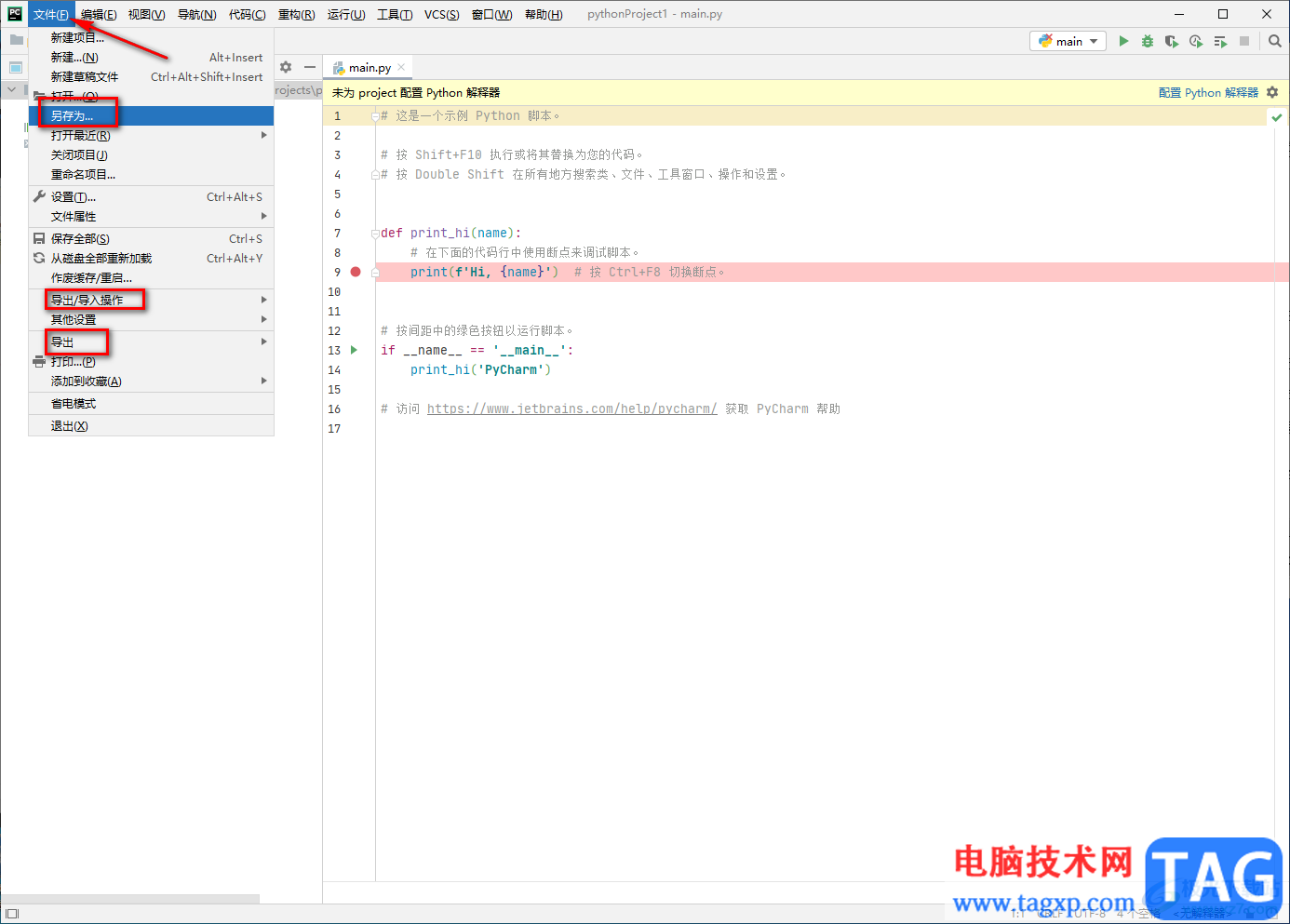The image size is (1290, 924).
Task: Switch to the main.py editor tab
Action: (370, 67)
